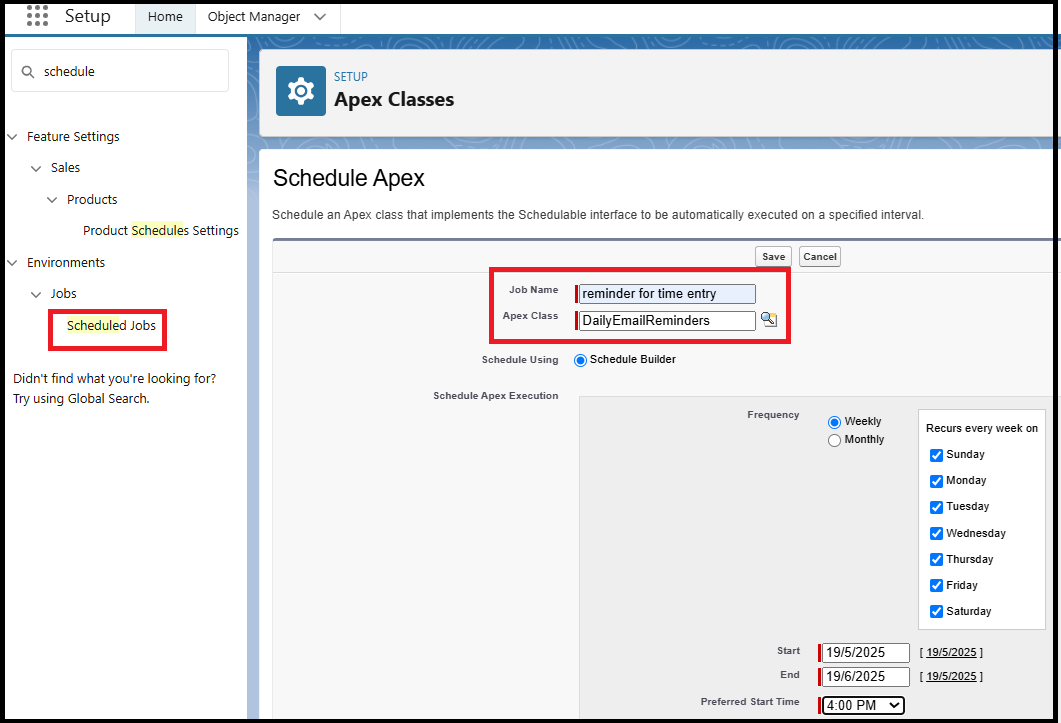The image size is (1061, 723).
Task: Select the Schedule Builder radio button
Action: pyautogui.click(x=580, y=360)
